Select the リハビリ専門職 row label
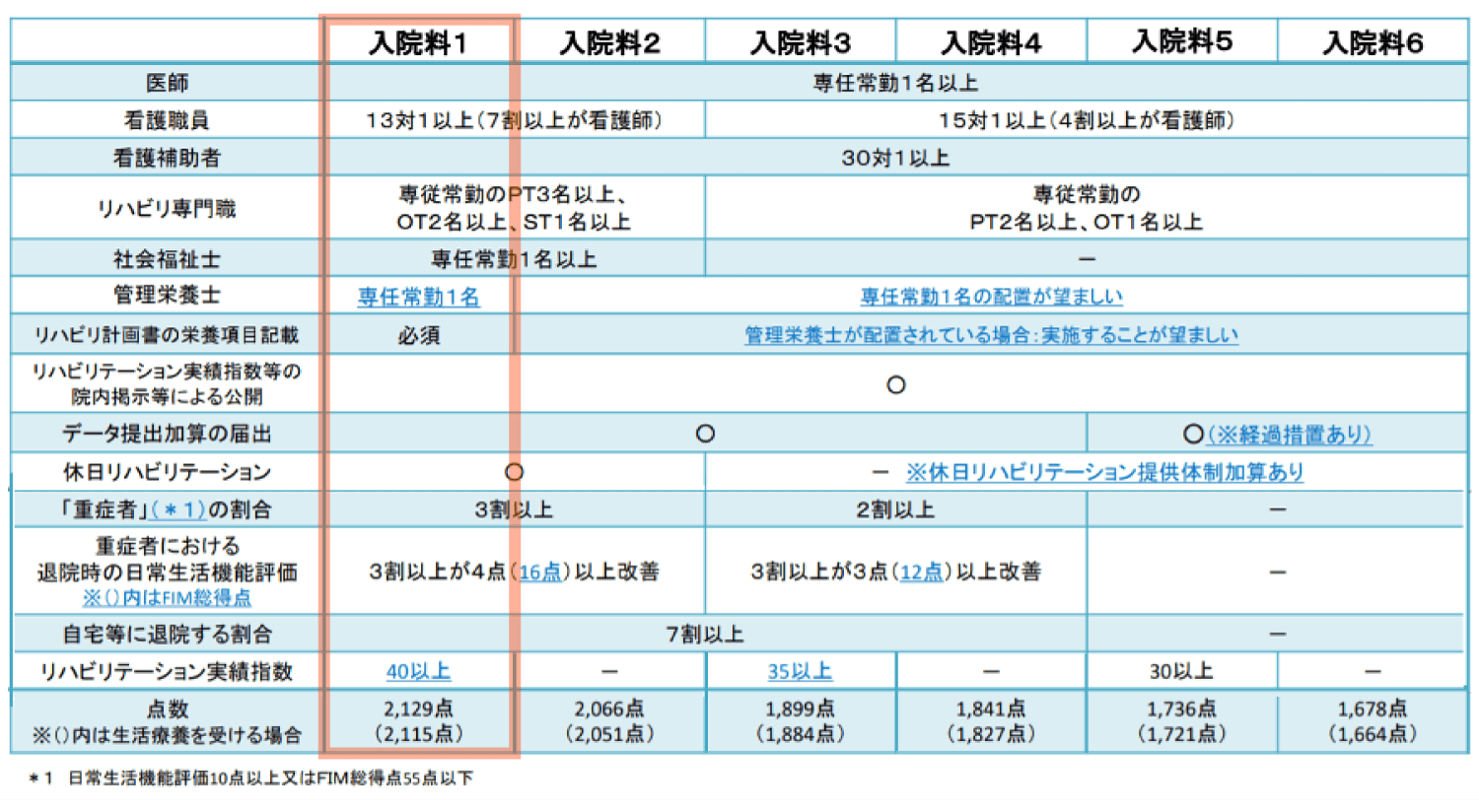Viewport: 1479px width, 812px height. [x=167, y=208]
